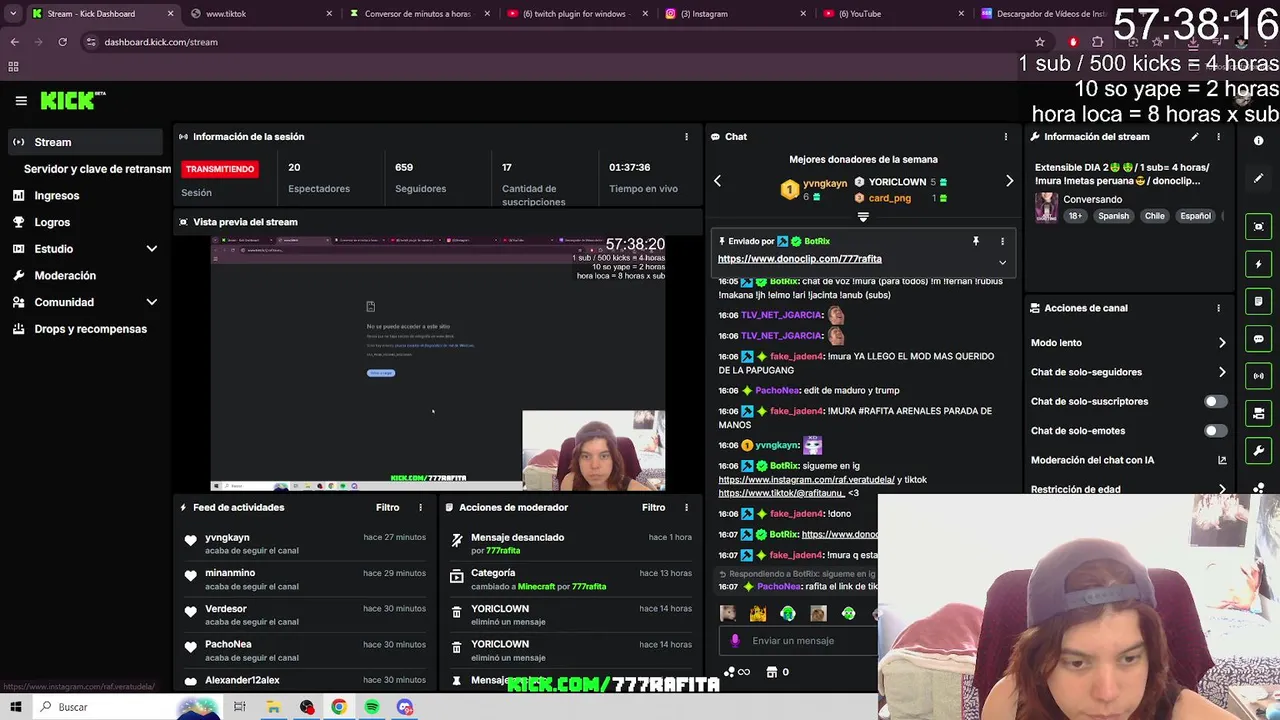Switch to the Instagram browser tab

pyautogui.click(x=735, y=14)
